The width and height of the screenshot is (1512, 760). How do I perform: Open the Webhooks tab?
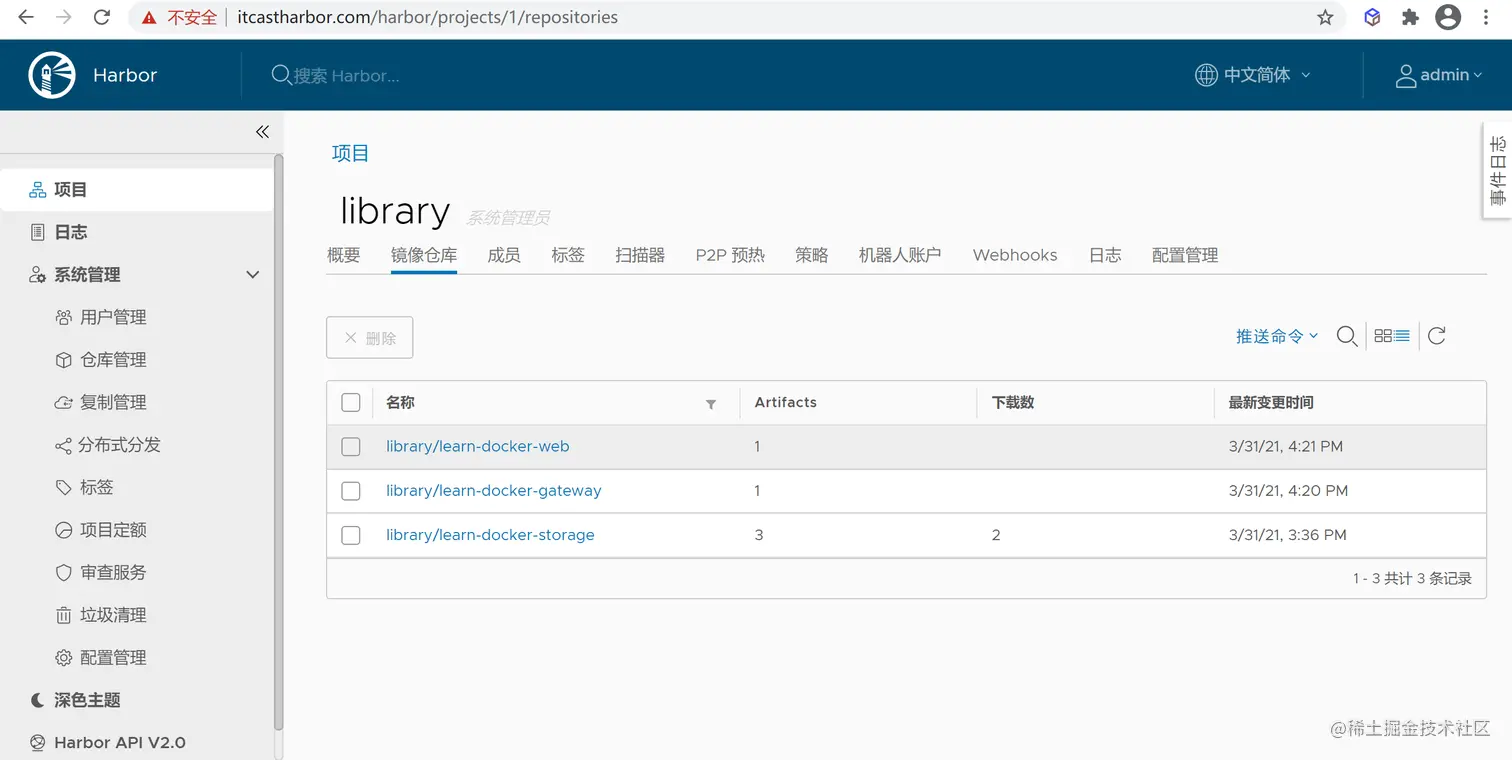click(x=1014, y=255)
